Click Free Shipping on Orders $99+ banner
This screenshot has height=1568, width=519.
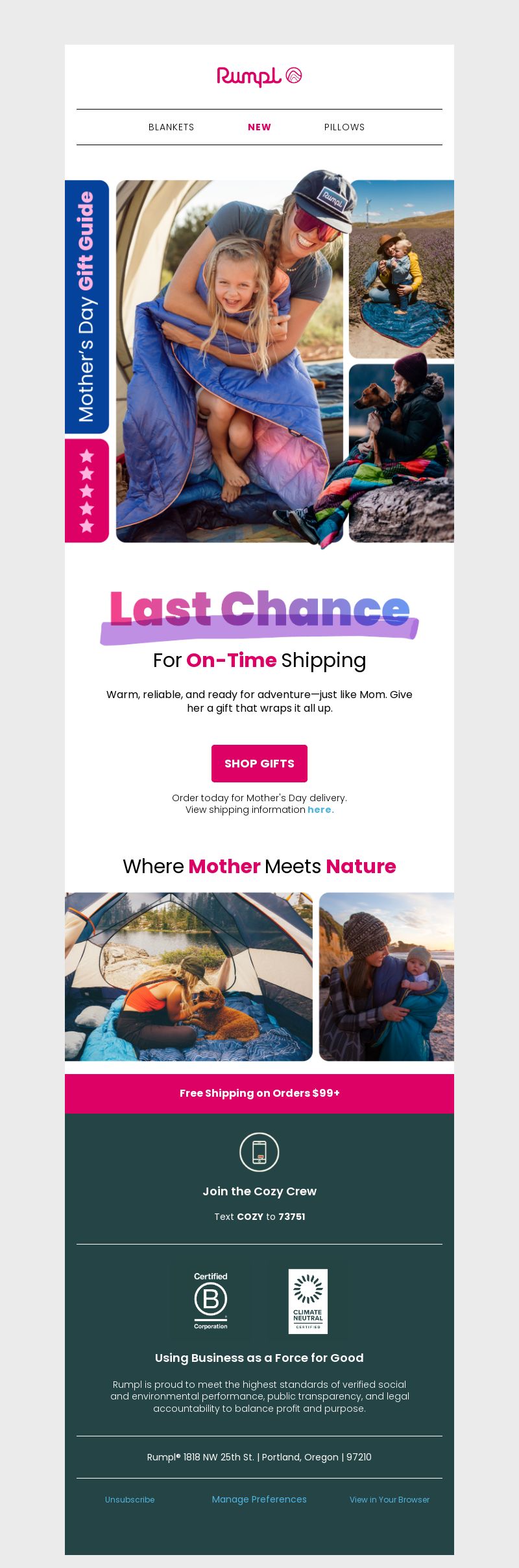(x=259, y=1094)
